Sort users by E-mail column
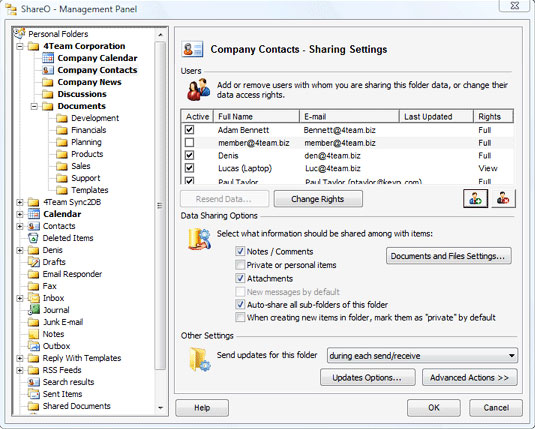Image resolution: width=535 pixels, height=429 pixels. pyautogui.click(x=349, y=117)
